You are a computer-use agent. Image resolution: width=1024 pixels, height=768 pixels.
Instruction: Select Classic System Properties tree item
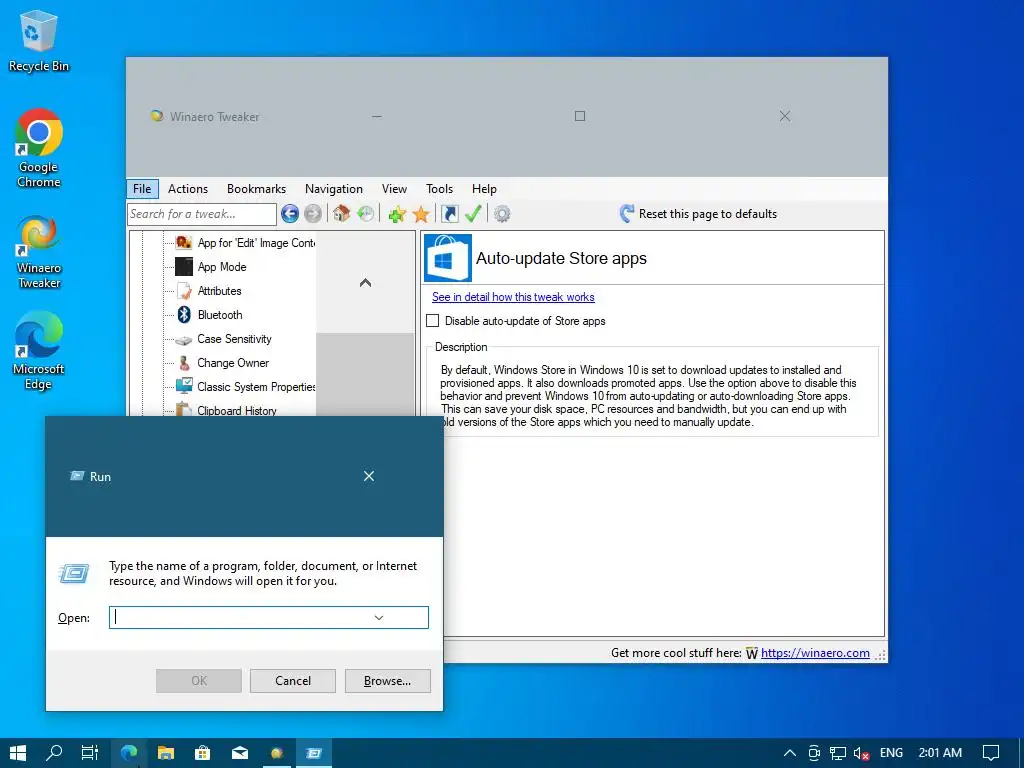point(245,387)
